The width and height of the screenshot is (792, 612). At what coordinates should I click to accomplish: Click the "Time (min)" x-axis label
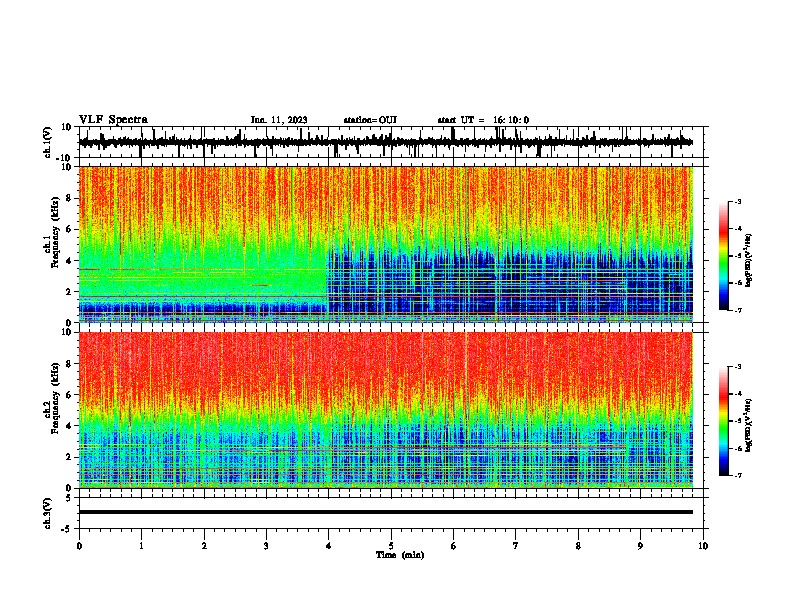tap(400, 555)
